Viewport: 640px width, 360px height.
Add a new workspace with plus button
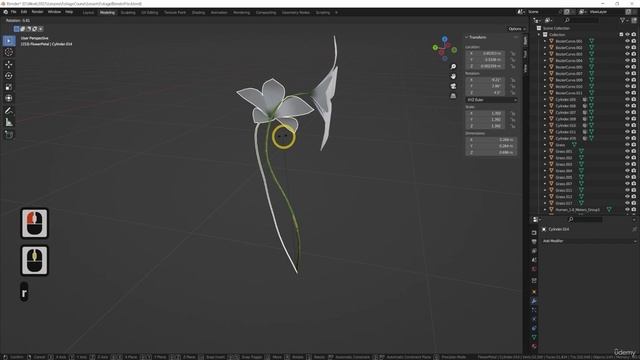tap(336, 13)
